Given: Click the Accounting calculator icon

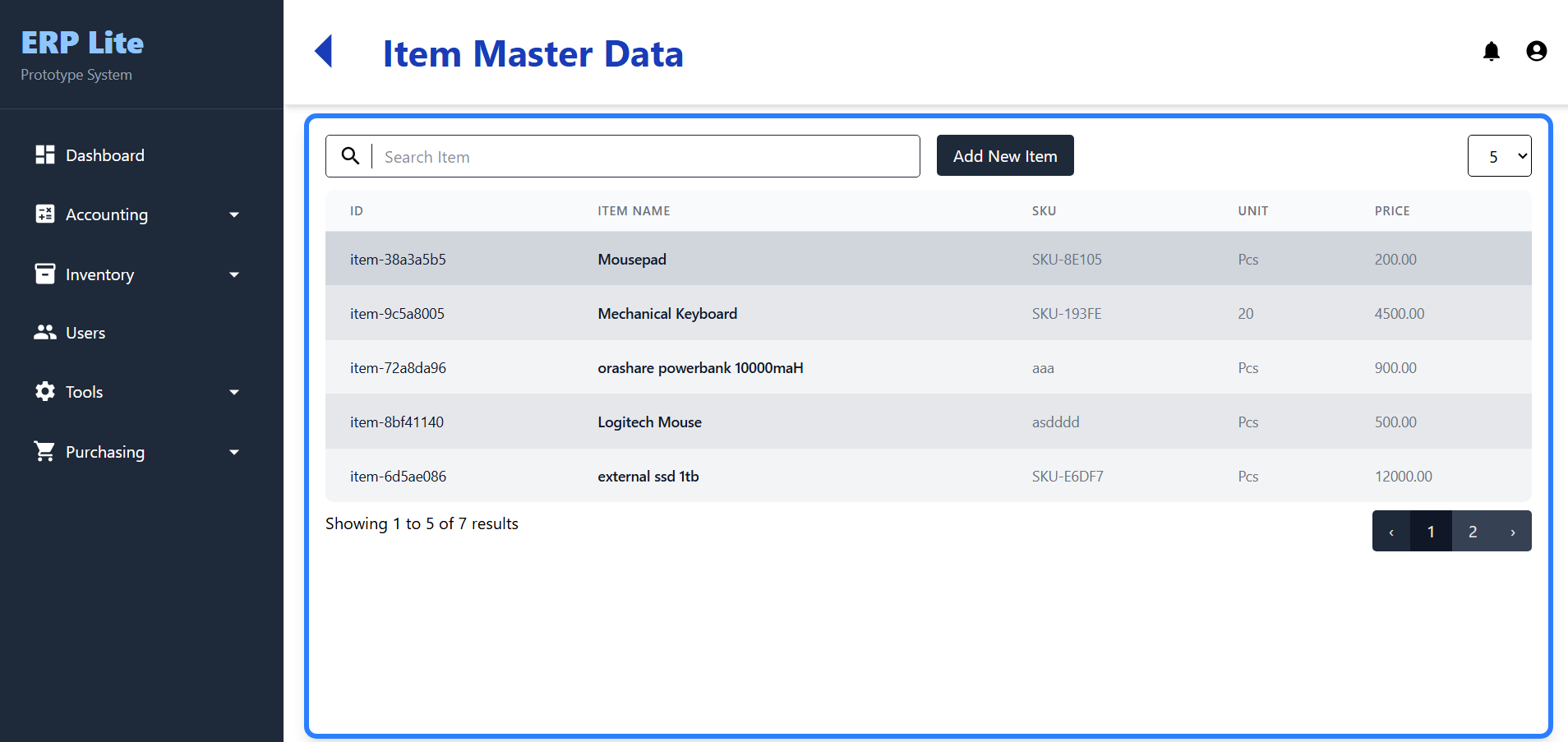Looking at the screenshot, I should tap(45, 214).
